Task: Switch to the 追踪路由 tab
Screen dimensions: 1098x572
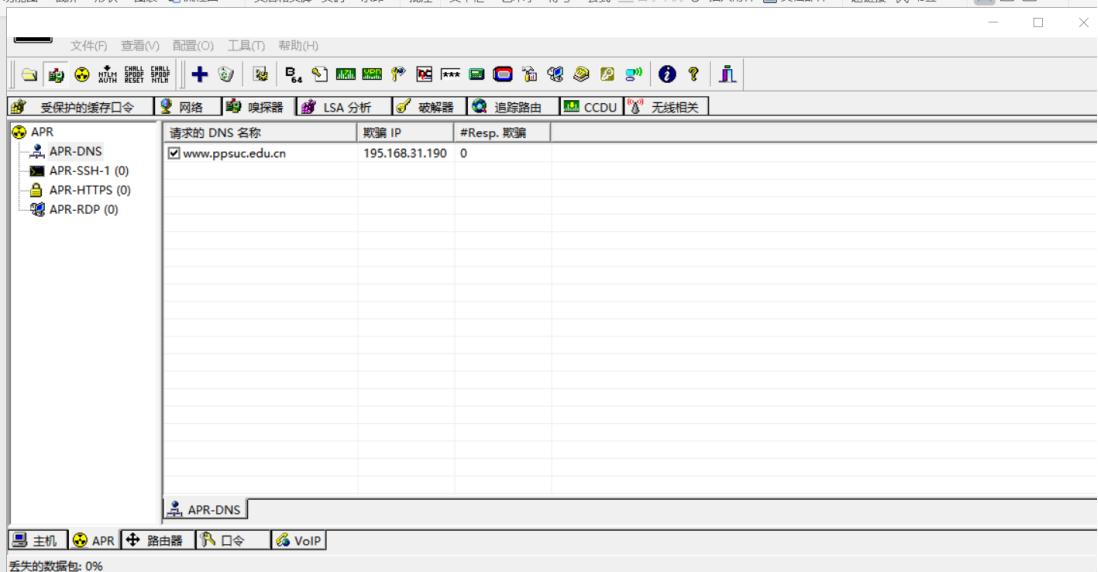Action: (x=513, y=107)
